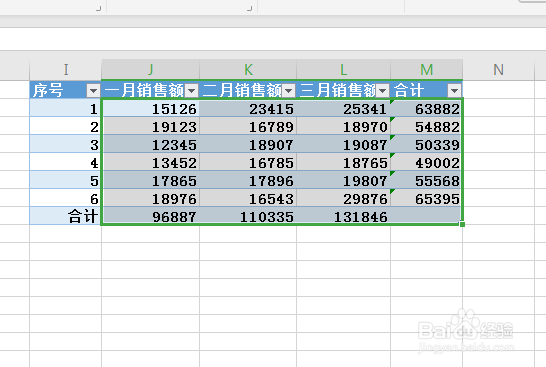Select cell with value 13452
Screen dimensions: 546x367
pyautogui.click(x=150, y=162)
